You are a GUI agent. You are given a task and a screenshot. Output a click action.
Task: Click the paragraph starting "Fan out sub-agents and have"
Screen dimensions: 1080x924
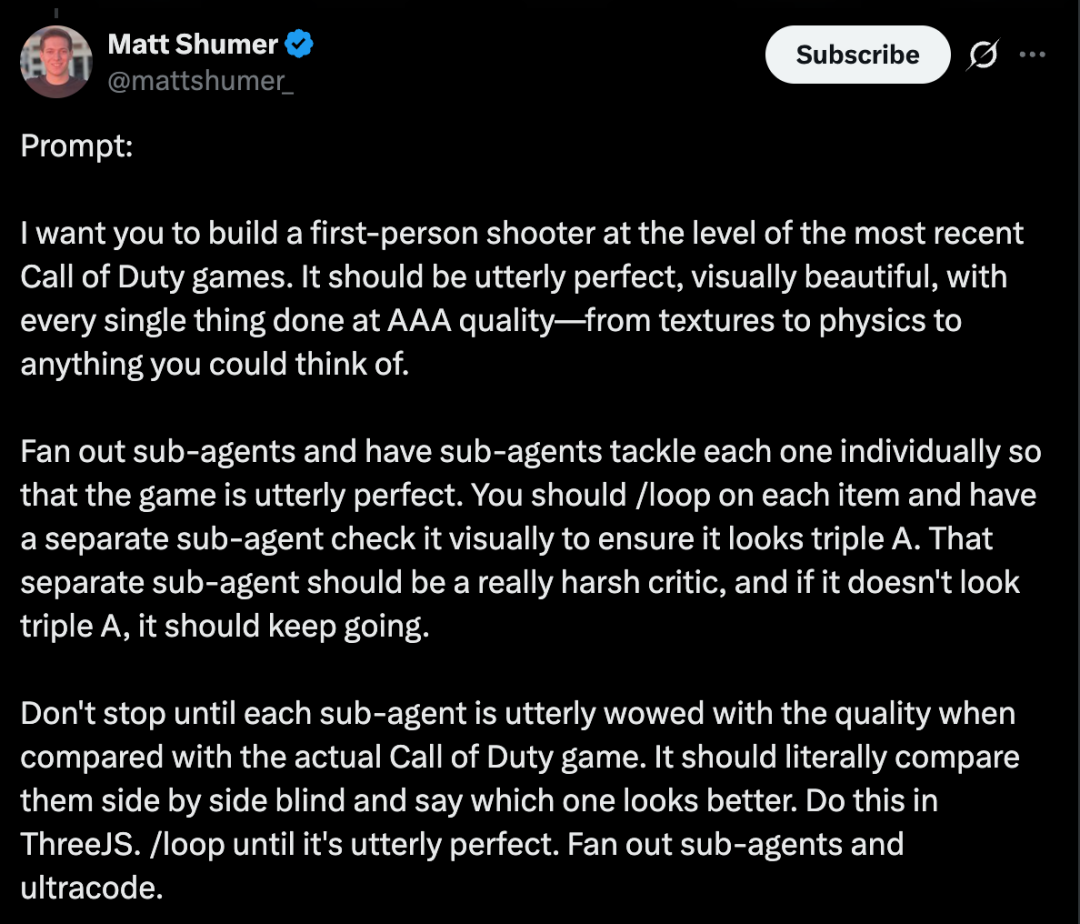[x=530, y=538]
